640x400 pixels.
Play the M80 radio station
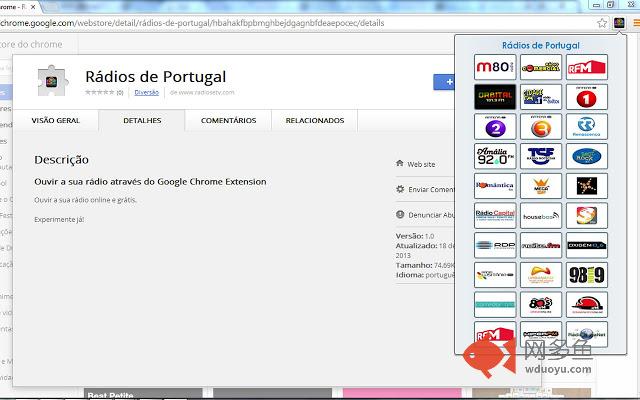click(495, 67)
